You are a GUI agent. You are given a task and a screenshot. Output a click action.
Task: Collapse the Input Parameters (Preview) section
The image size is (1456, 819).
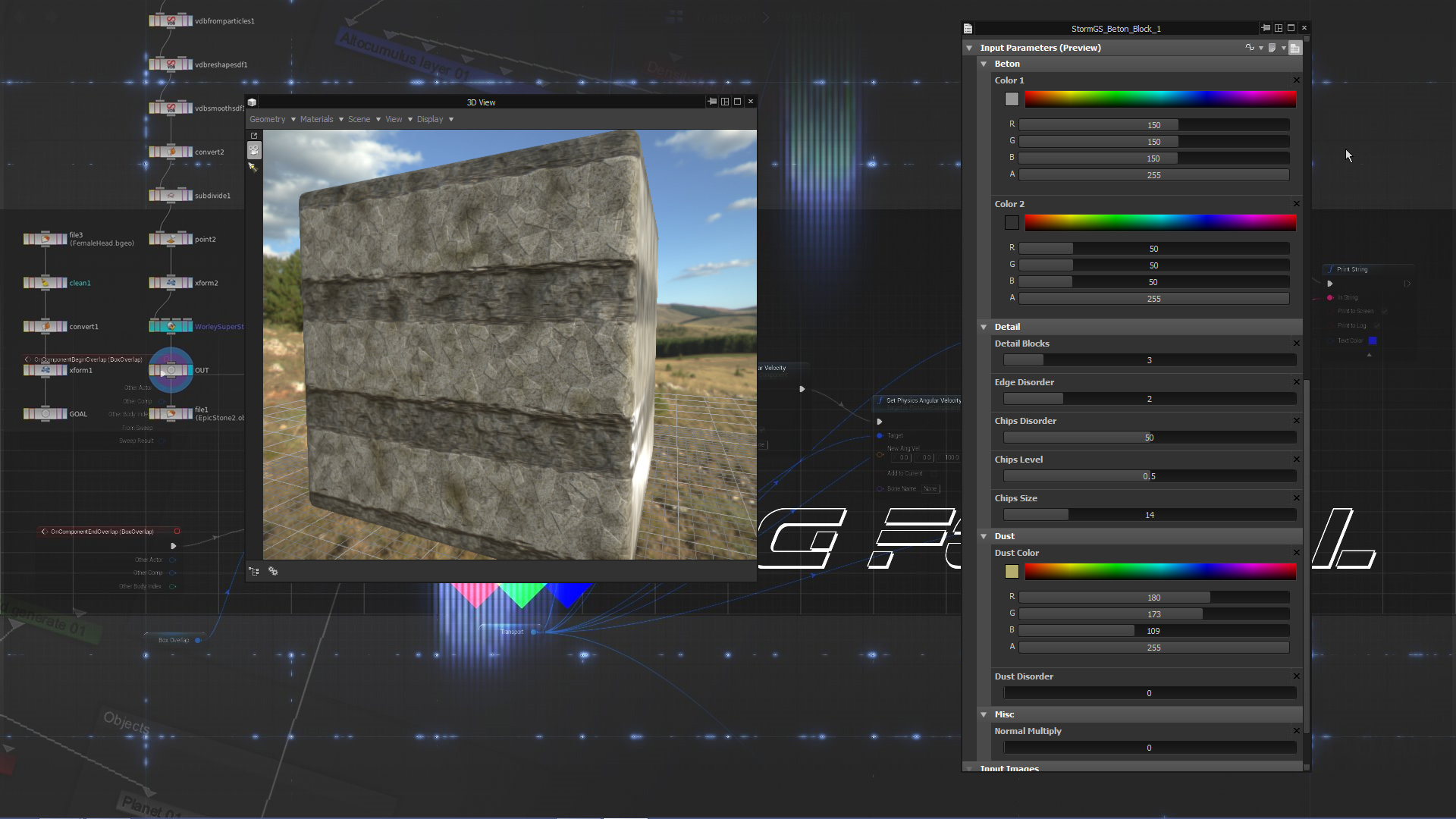coord(969,48)
